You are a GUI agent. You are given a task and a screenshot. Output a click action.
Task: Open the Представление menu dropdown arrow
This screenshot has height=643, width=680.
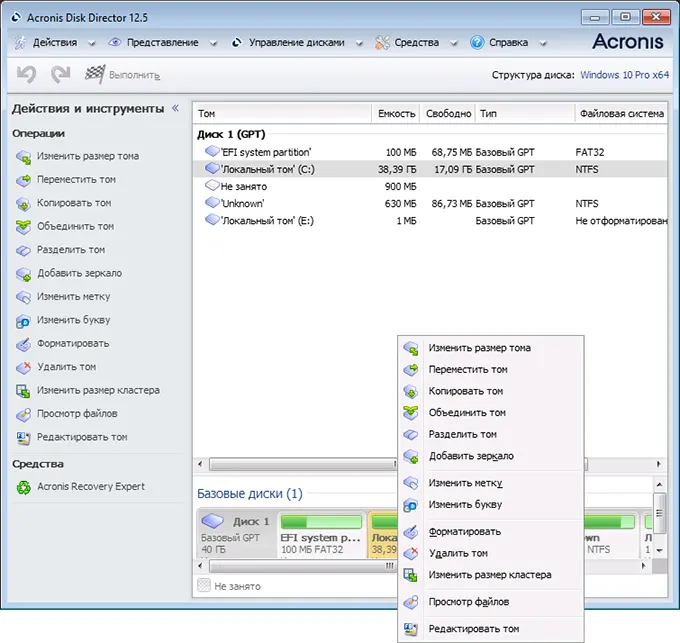(213, 43)
